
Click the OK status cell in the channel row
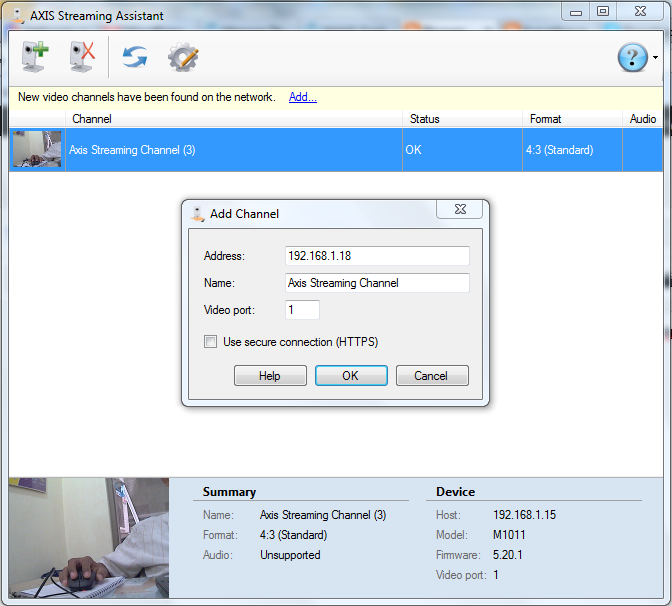coord(462,150)
